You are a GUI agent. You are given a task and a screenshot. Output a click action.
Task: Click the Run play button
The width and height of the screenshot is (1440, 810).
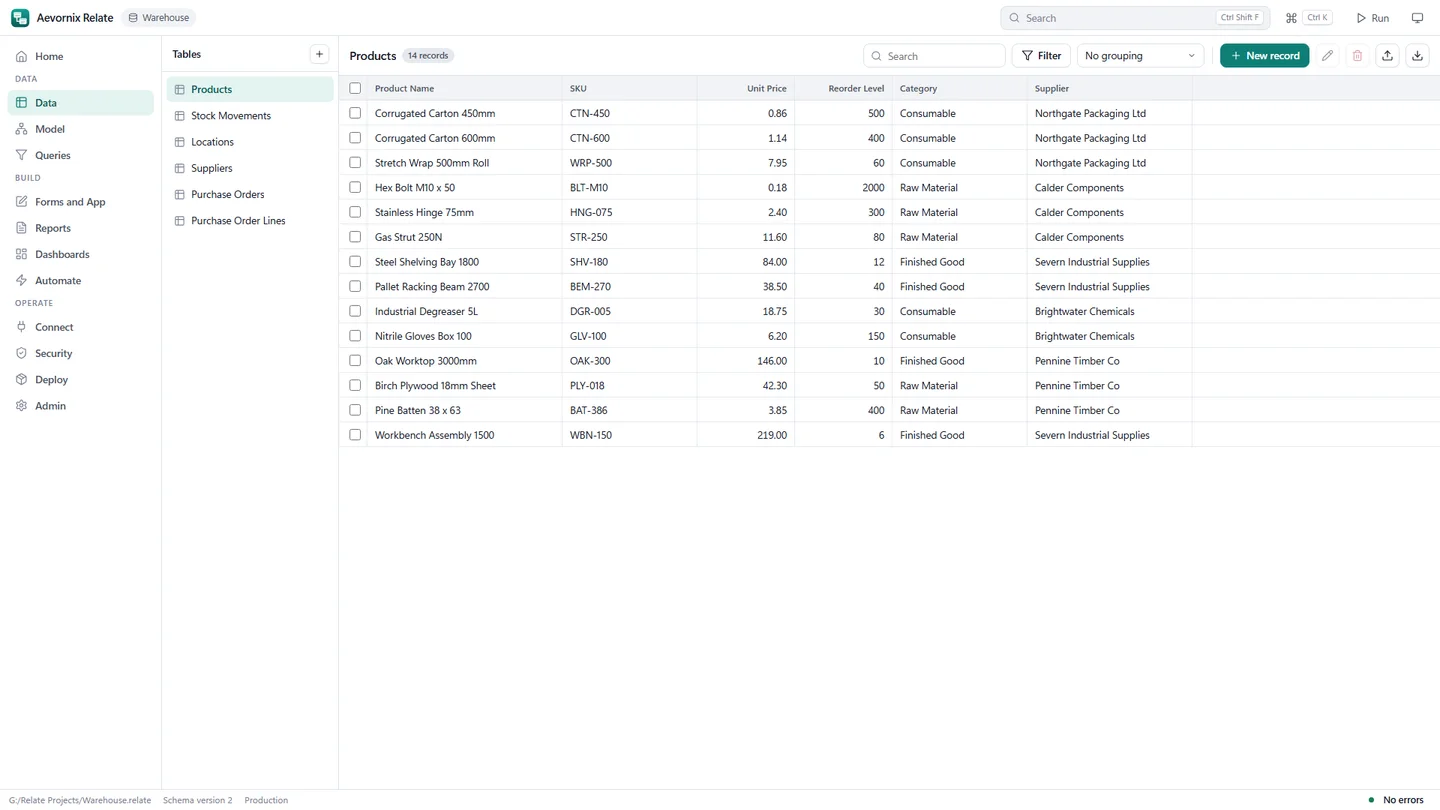1372,18
